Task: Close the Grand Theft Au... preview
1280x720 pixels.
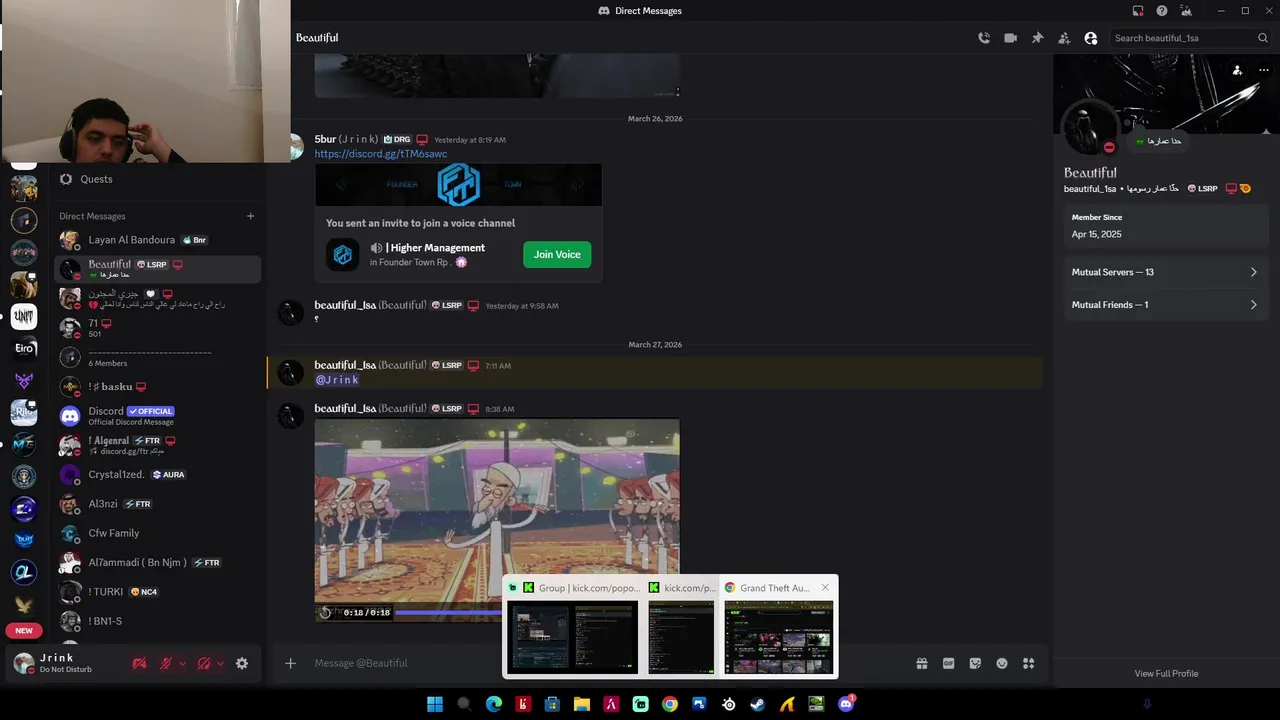Action: 825,588
